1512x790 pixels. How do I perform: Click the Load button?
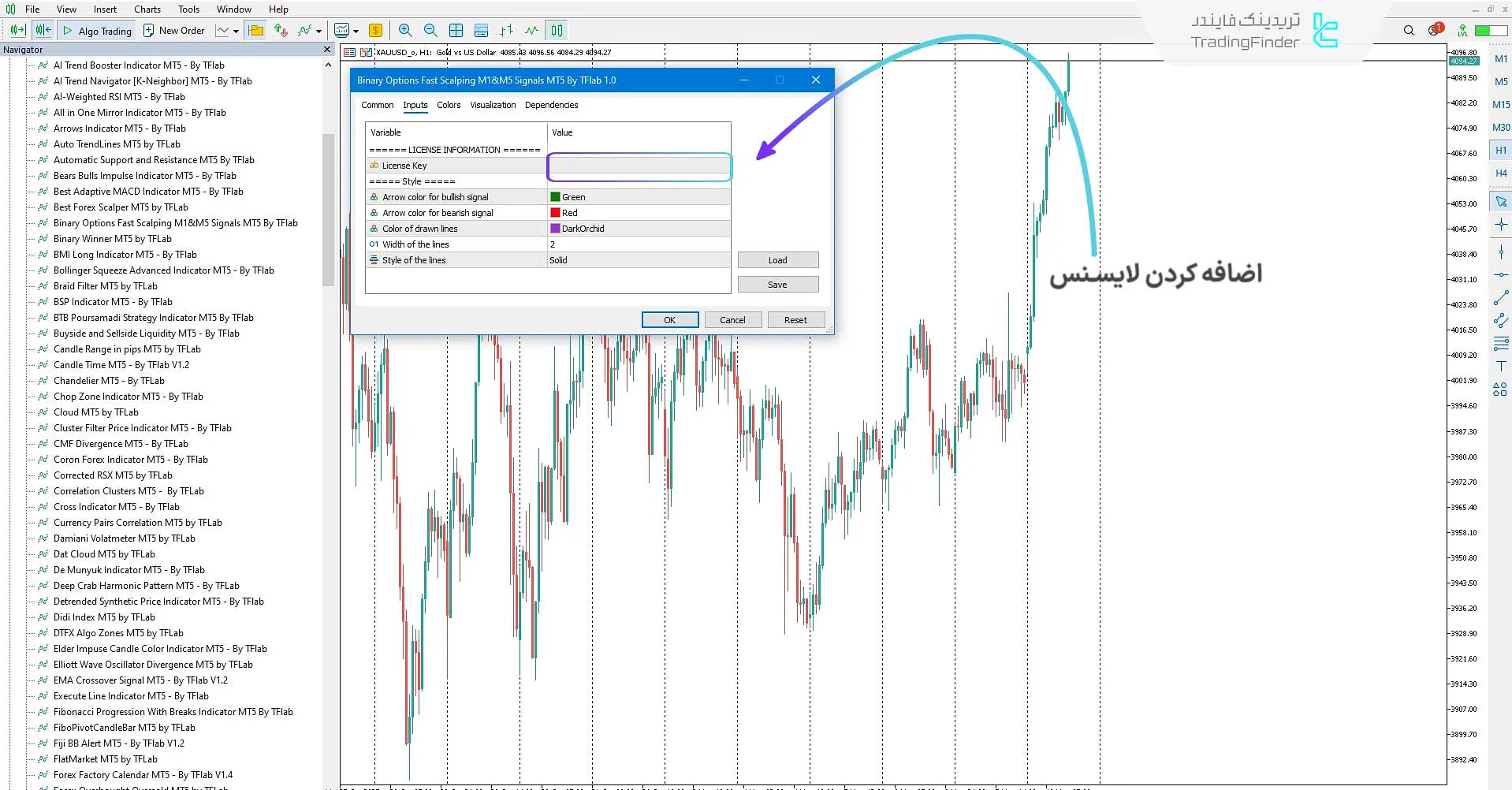click(777, 260)
